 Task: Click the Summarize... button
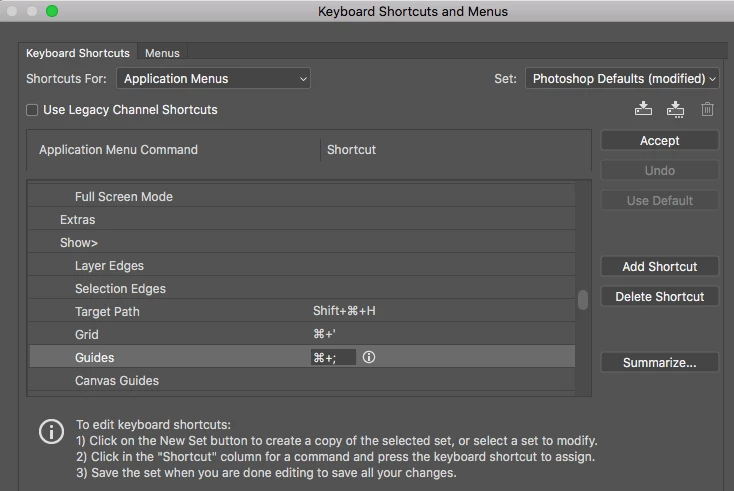coord(660,362)
